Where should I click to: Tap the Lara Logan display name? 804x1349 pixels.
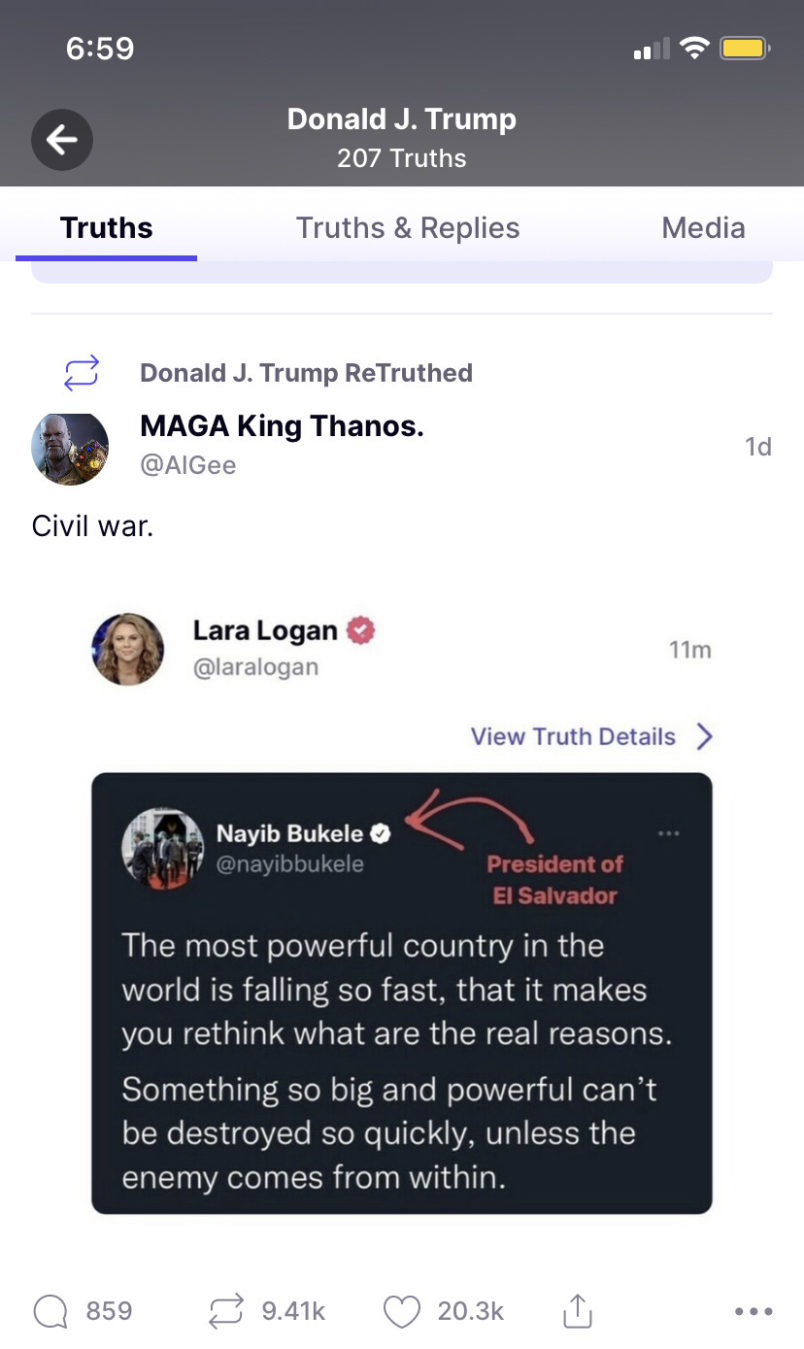[265, 631]
